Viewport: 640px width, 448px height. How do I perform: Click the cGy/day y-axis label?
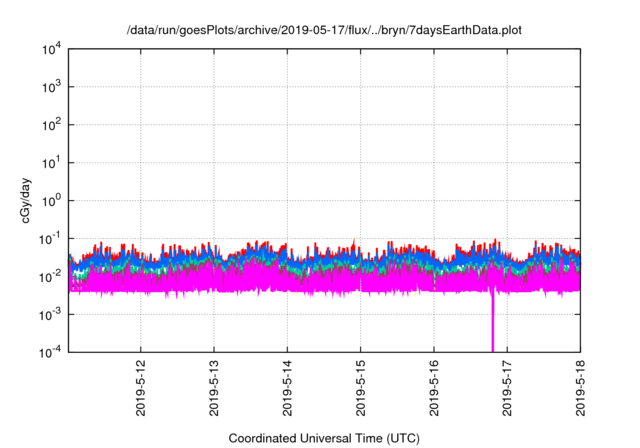pyautogui.click(x=25, y=200)
